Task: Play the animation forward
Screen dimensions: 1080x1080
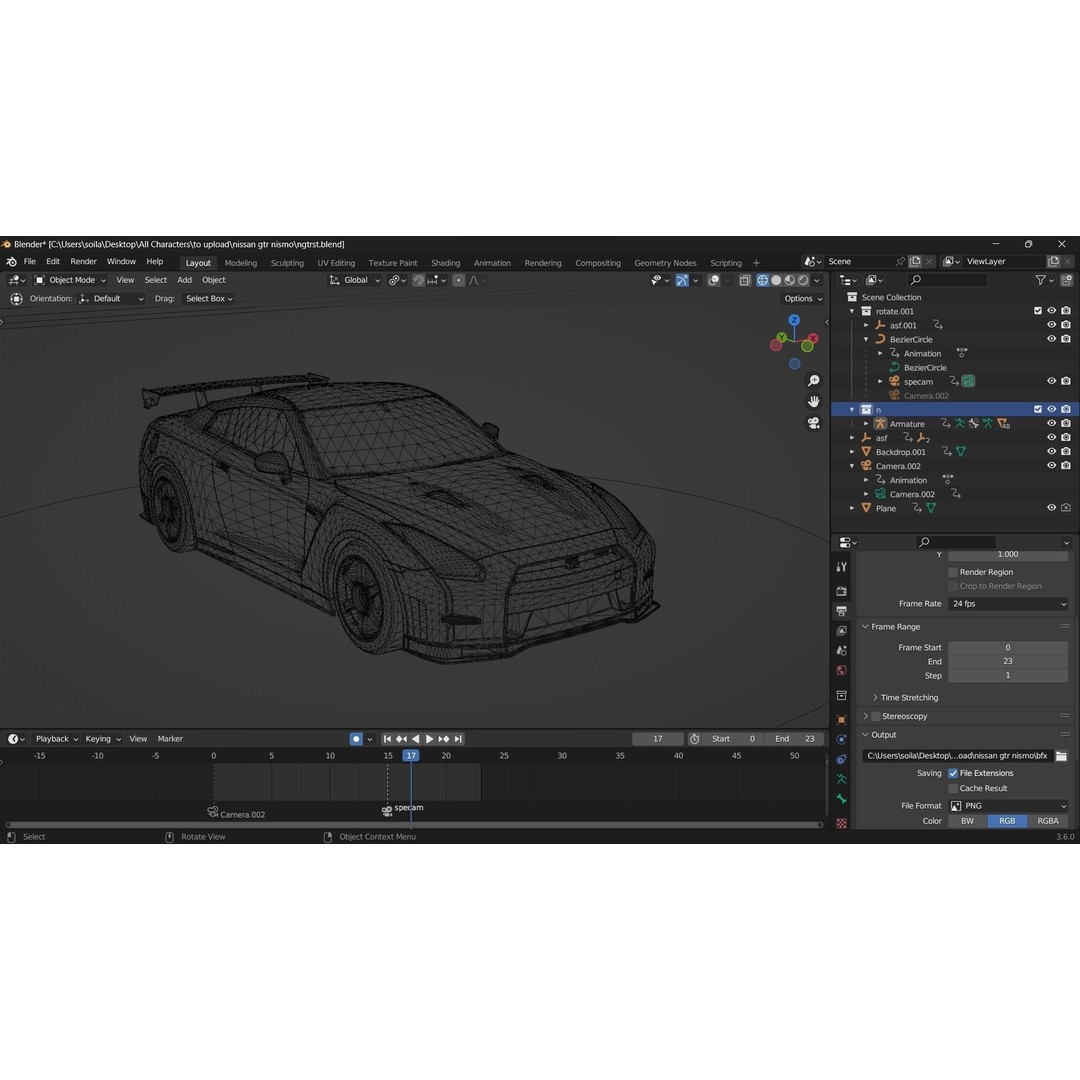Action: click(x=429, y=739)
